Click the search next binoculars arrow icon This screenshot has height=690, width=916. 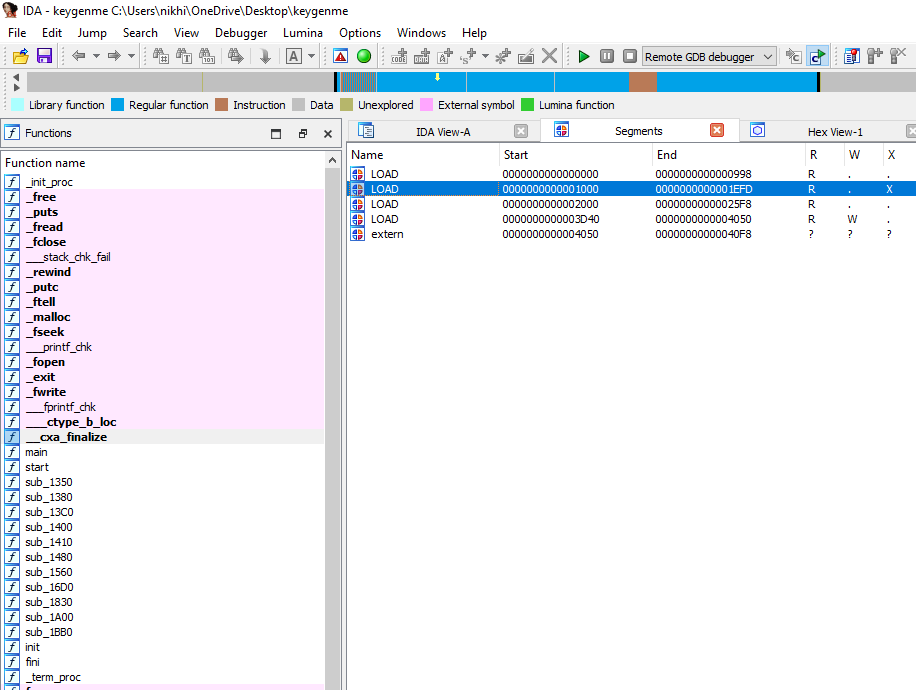click(235, 56)
